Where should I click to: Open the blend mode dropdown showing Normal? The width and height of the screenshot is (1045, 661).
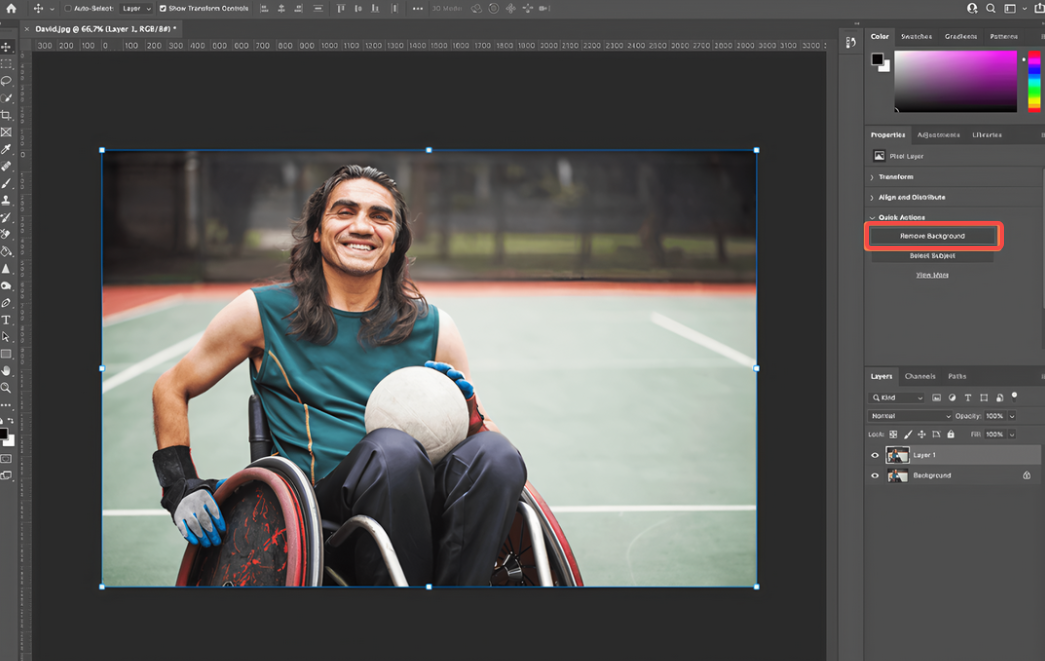pyautogui.click(x=908, y=416)
